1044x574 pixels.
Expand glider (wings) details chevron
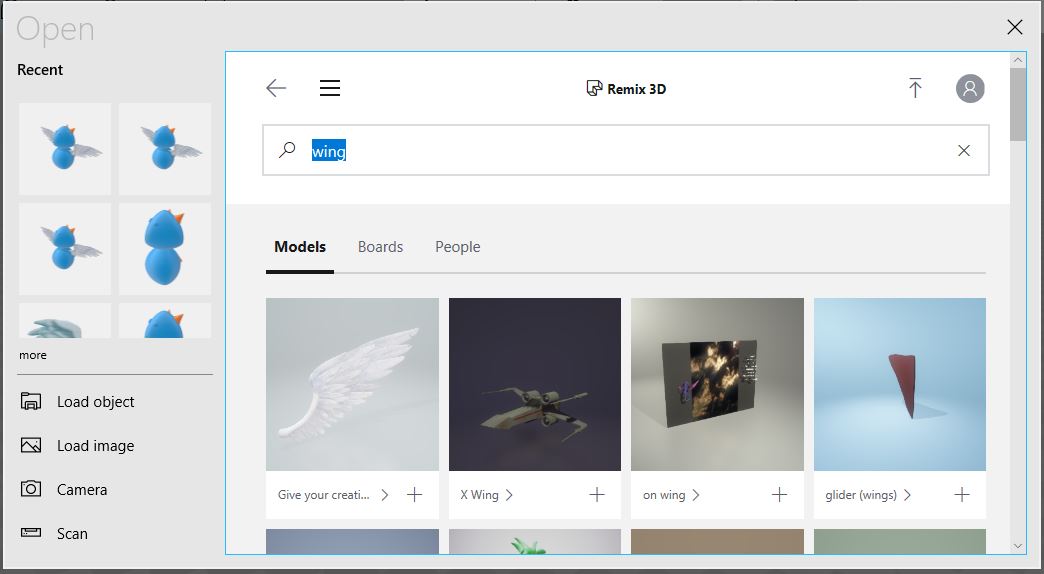pyautogui.click(x=908, y=495)
